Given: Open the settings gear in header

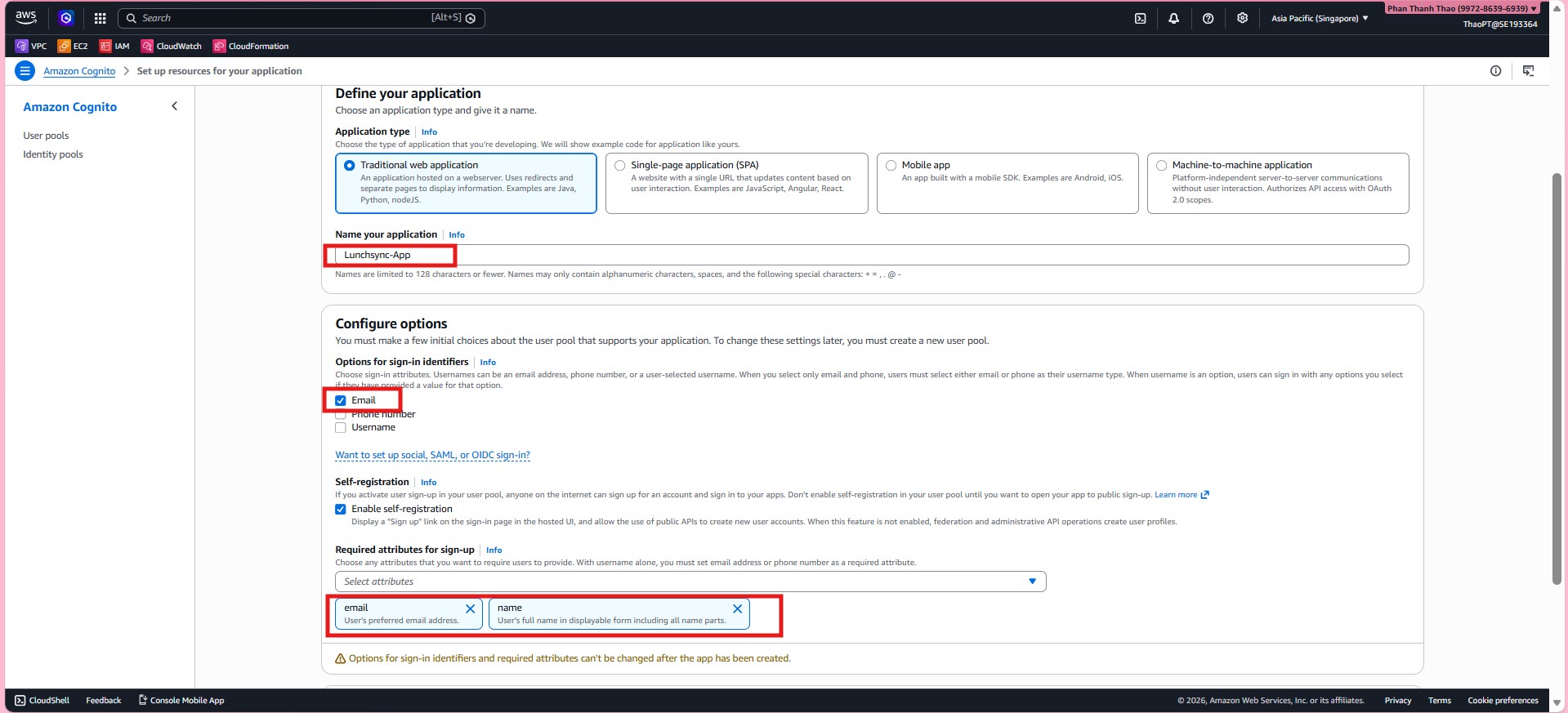Looking at the screenshot, I should pyautogui.click(x=1242, y=18).
